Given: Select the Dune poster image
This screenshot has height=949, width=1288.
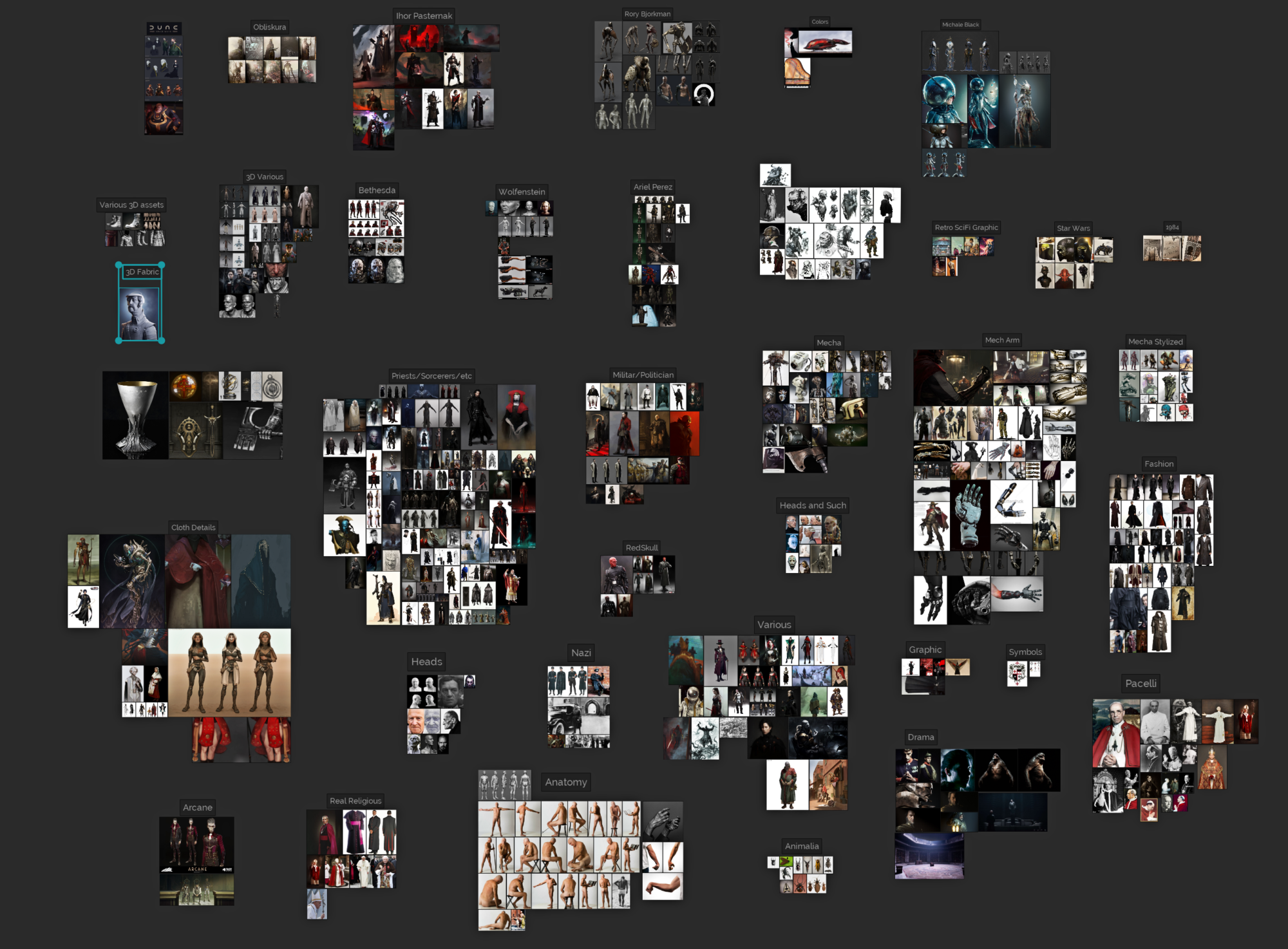Looking at the screenshot, I should [164, 28].
